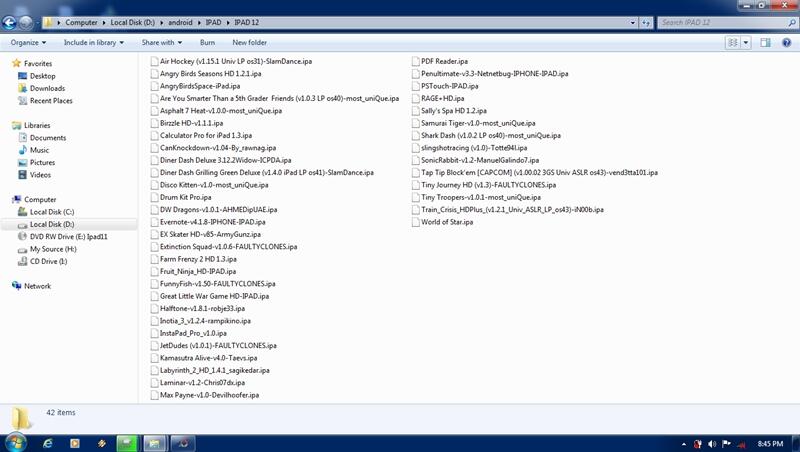Click the New folder button

click(249, 42)
